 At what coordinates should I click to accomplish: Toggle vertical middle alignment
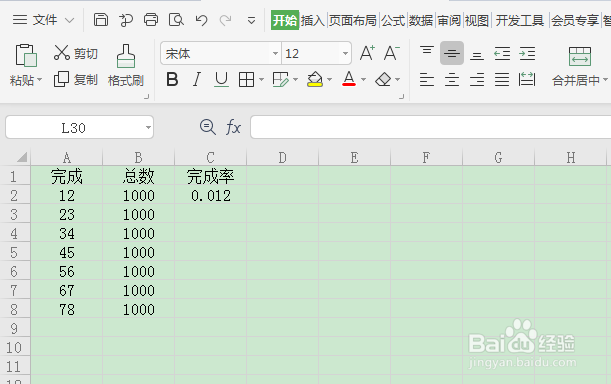pyautogui.click(x=452, y=53)
